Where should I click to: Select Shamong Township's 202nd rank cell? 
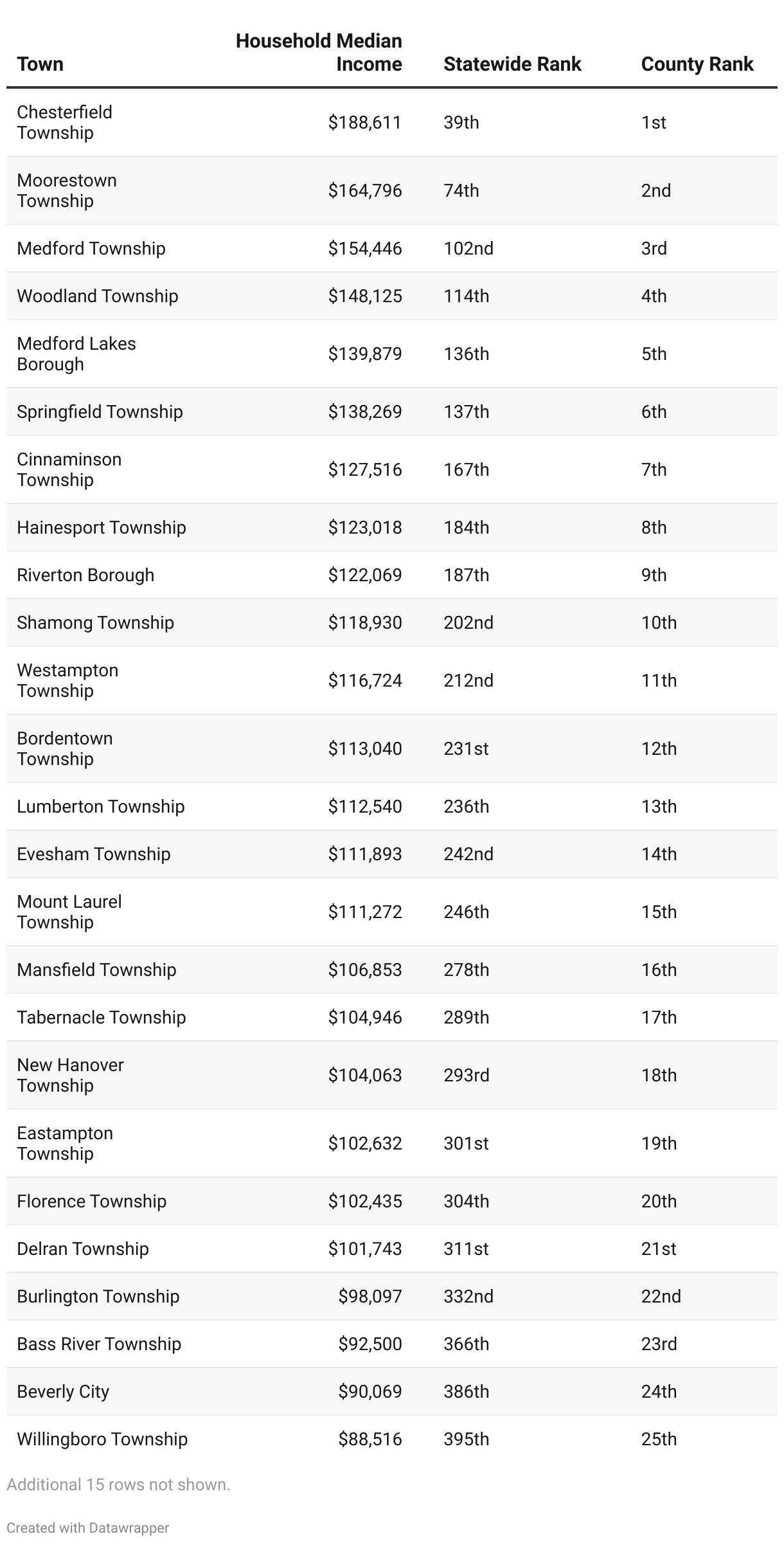click(x=468, y=622)
